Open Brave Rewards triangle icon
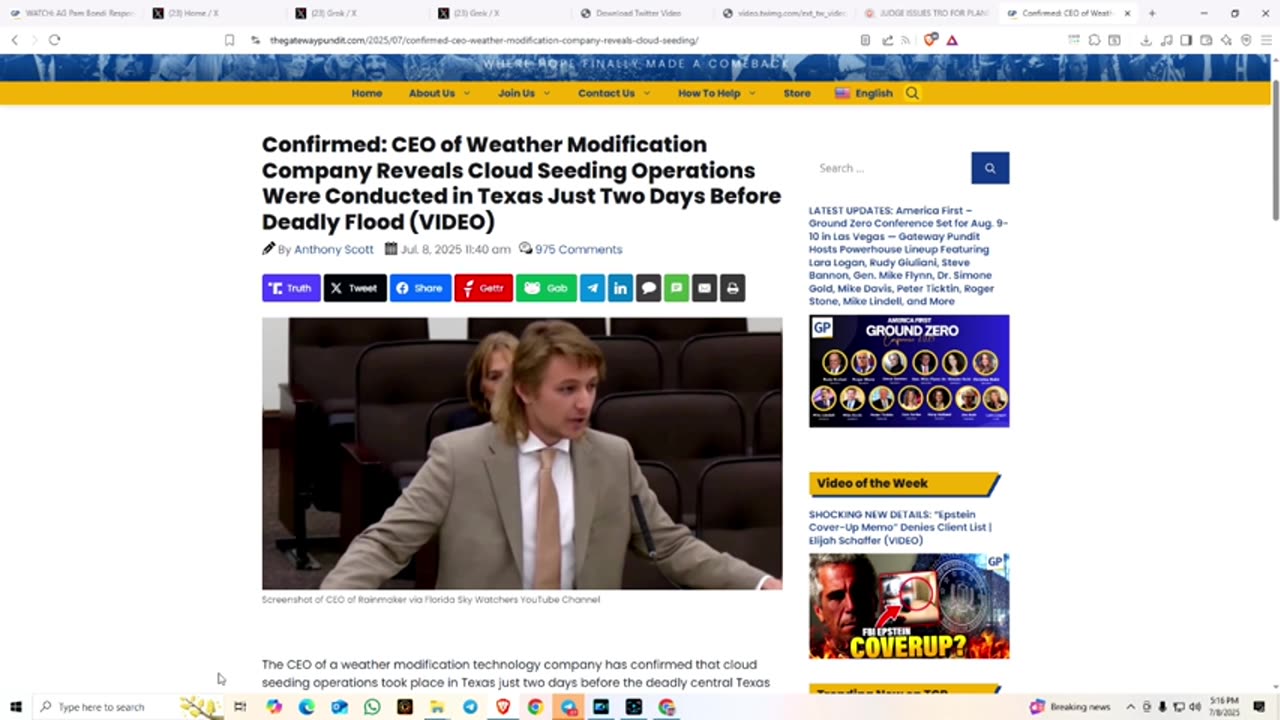The width and height of the screenshot is (1280, 720). click(x=952, y=40)
